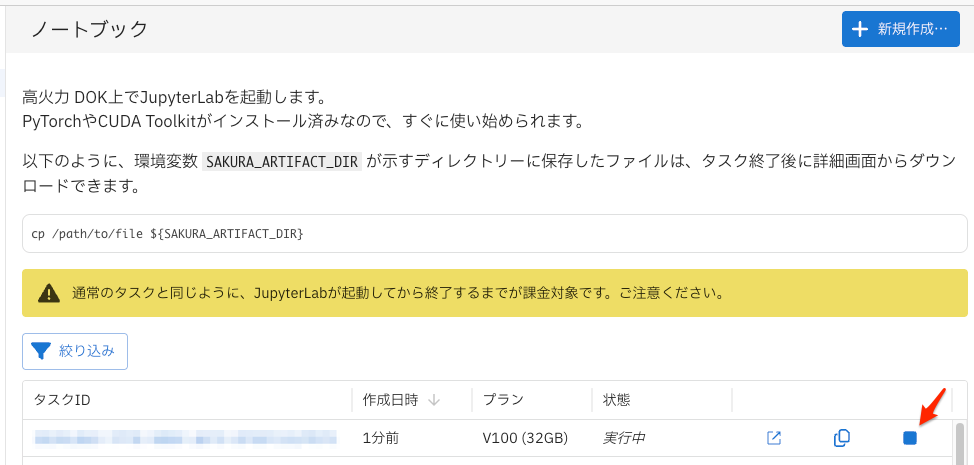Click the funnel icon in the filter button

[x=41, y=351]
